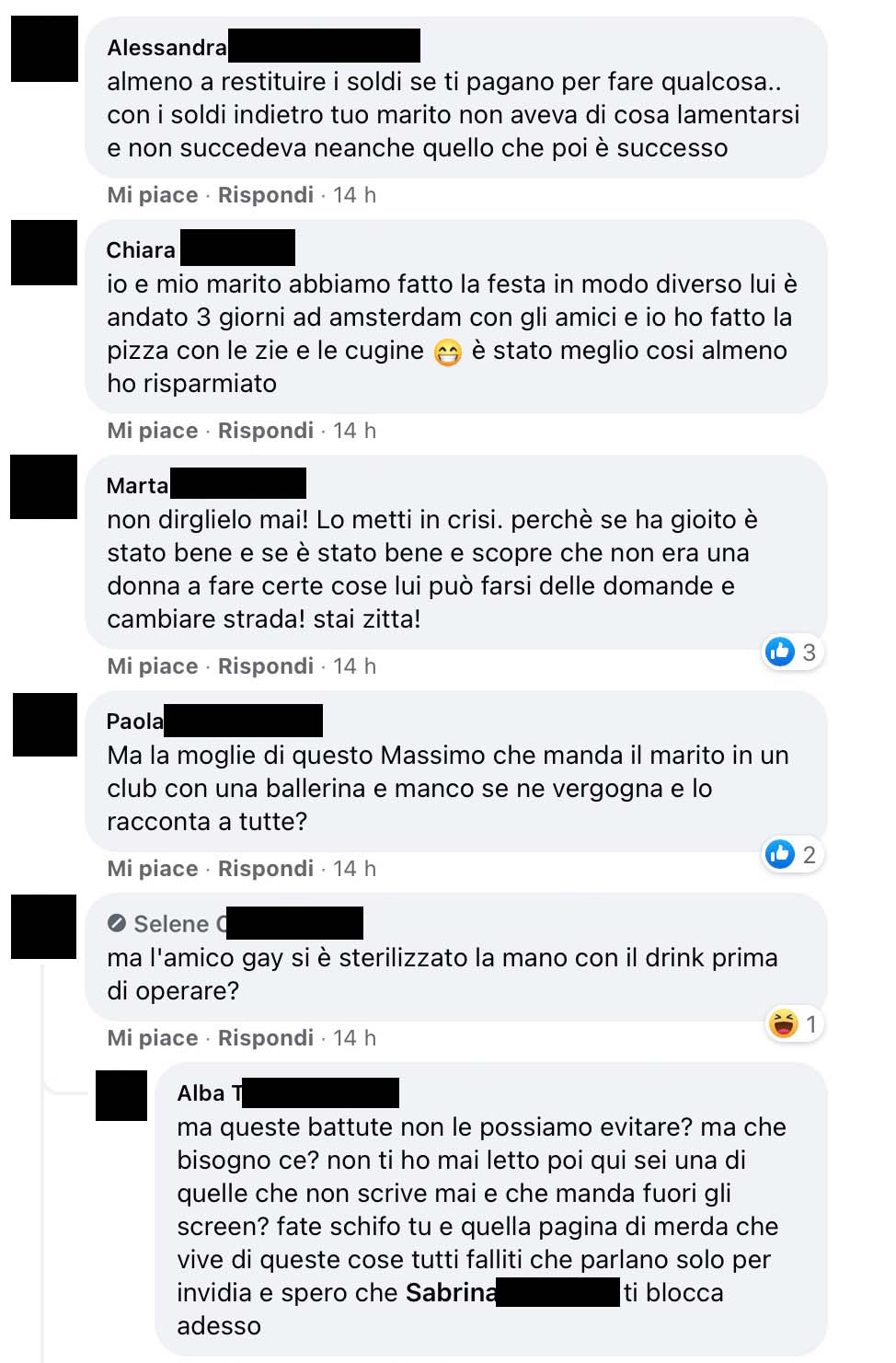Open Alba's profile picture in the reply
The height and width of the screenshot is (1363, 896).
(121, 1095)
